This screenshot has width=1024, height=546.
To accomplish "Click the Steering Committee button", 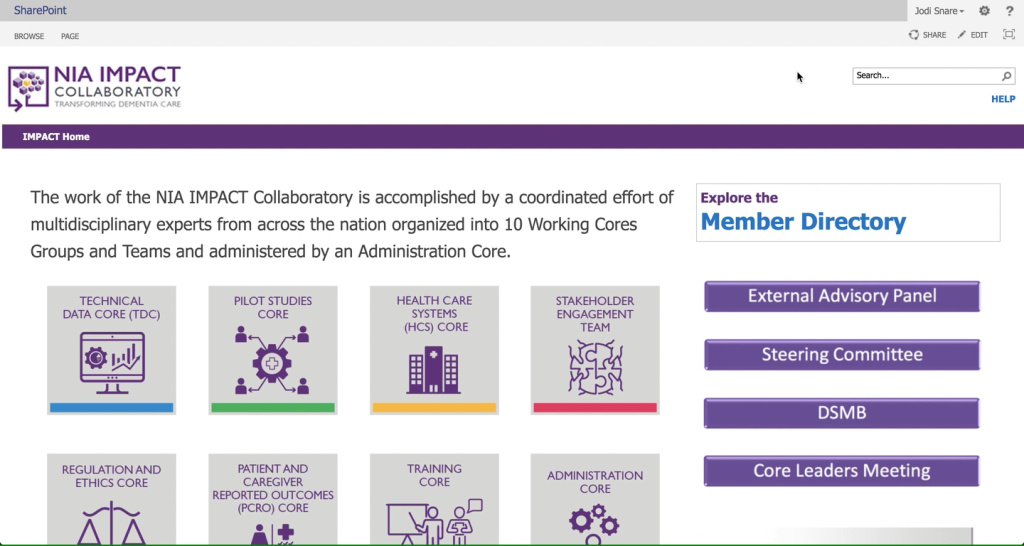I will pyautogui.click(x=842, y=355).
